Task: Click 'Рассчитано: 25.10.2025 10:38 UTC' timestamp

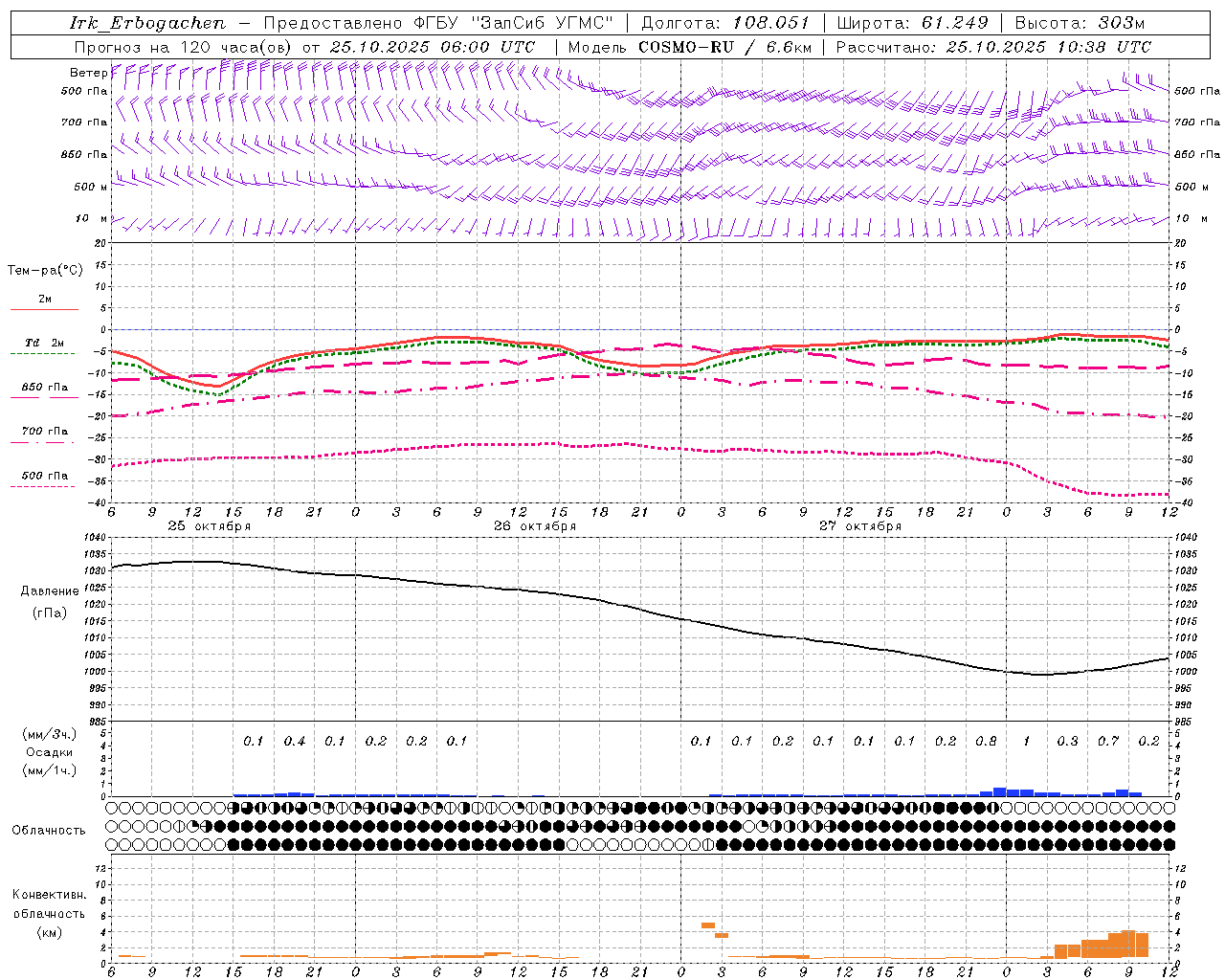Action: click(x=993, y=47)
